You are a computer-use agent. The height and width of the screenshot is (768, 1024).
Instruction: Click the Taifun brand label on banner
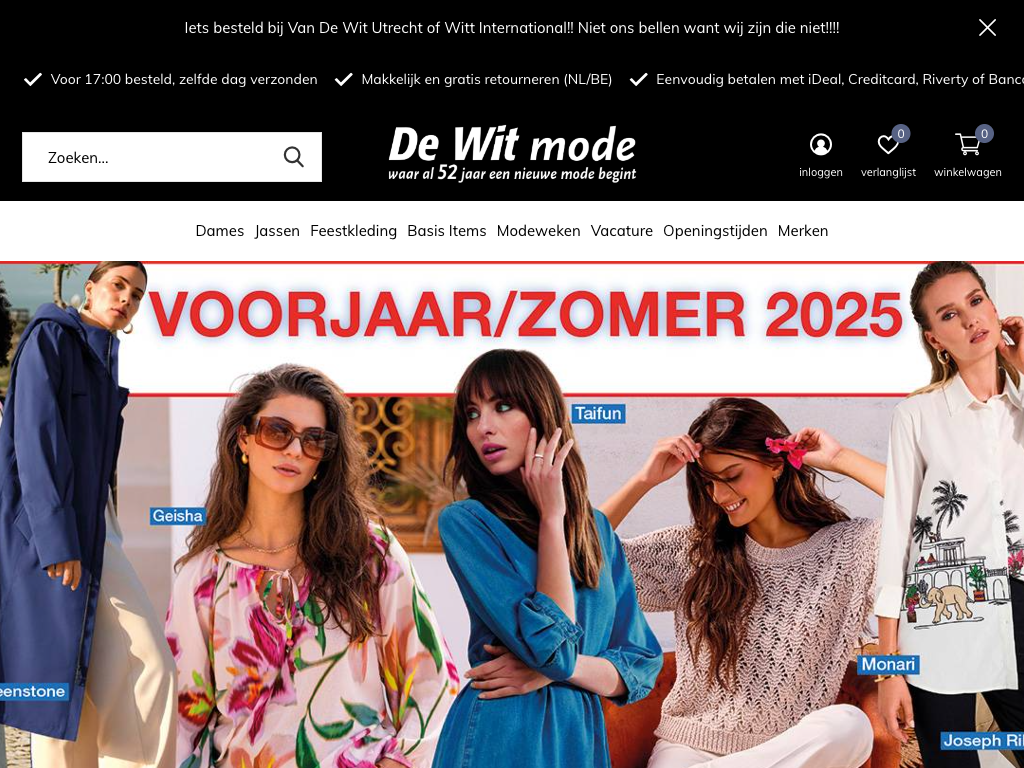[x=598, y=413]
